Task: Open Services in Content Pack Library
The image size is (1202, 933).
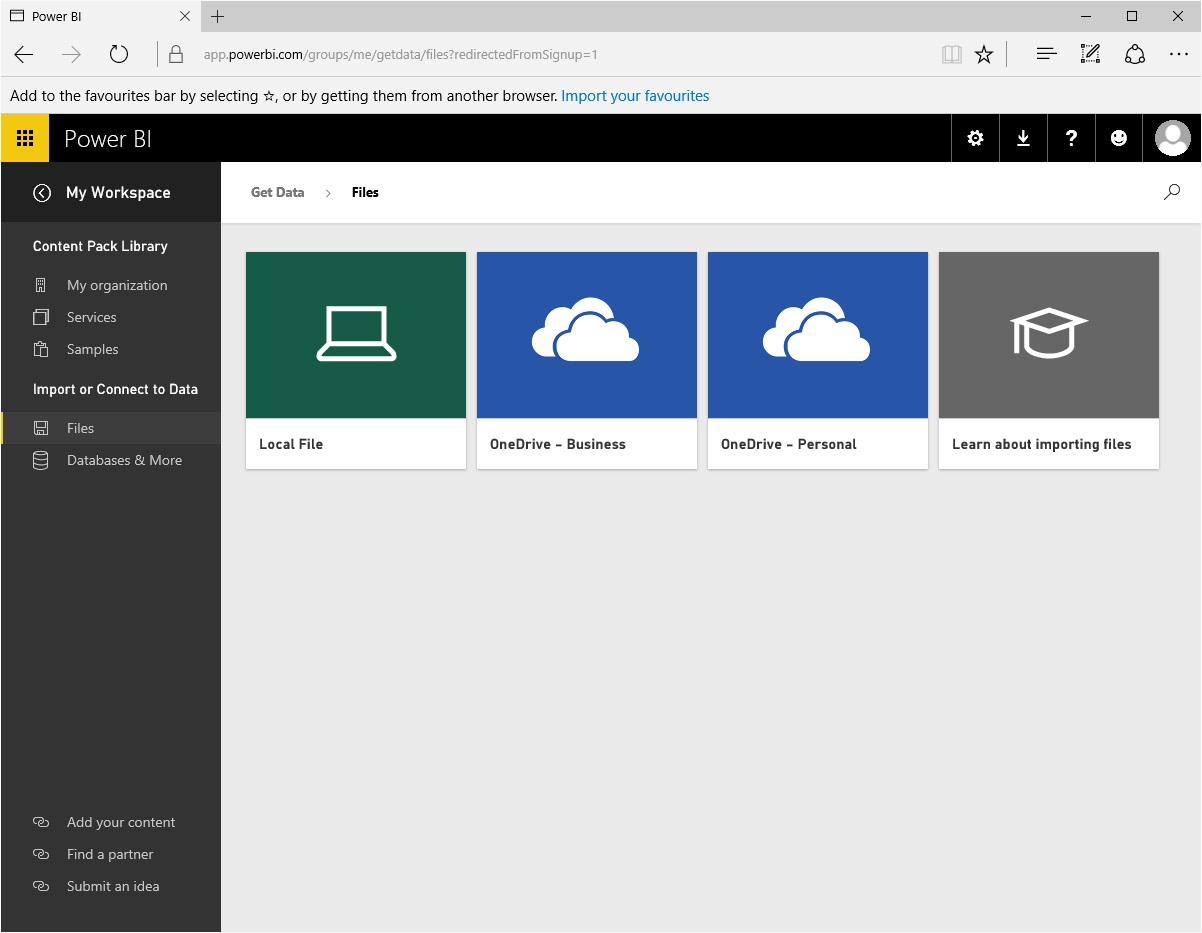Action: point(91,317)
